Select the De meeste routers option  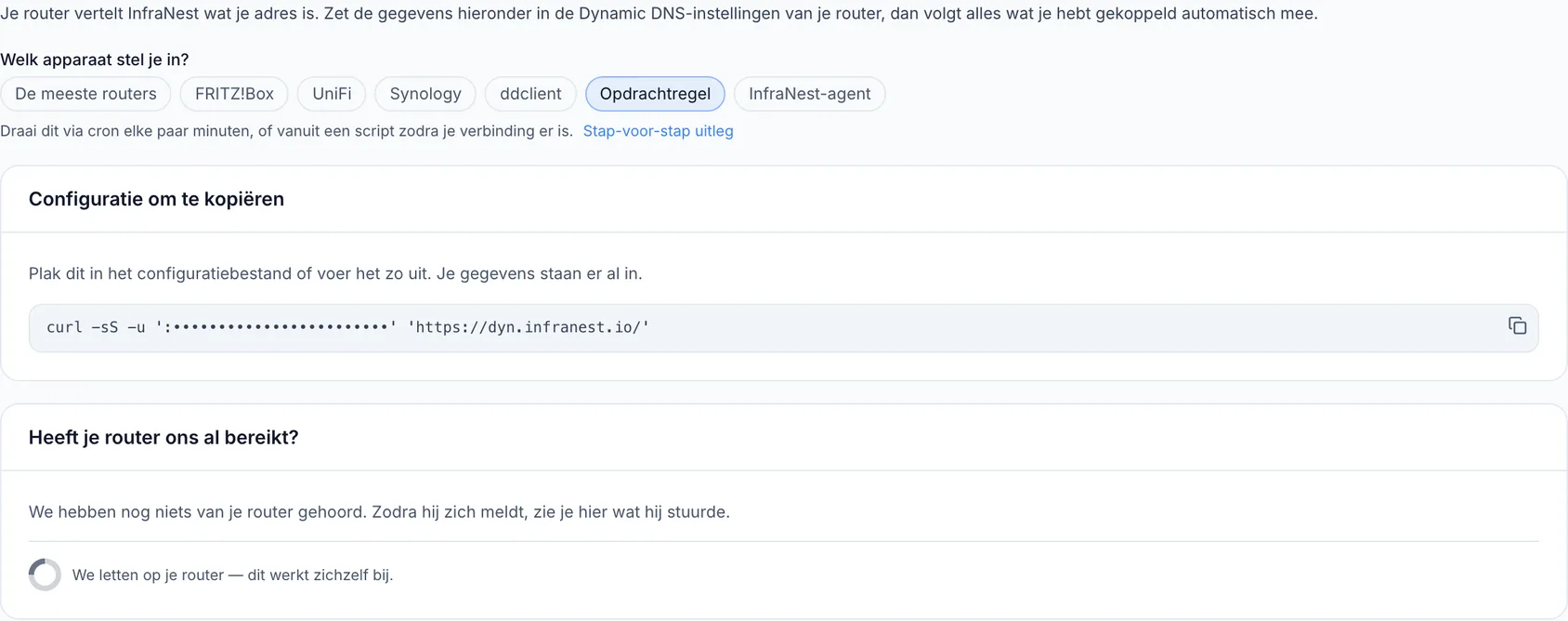pyautogui.click(x=85, y=94)
